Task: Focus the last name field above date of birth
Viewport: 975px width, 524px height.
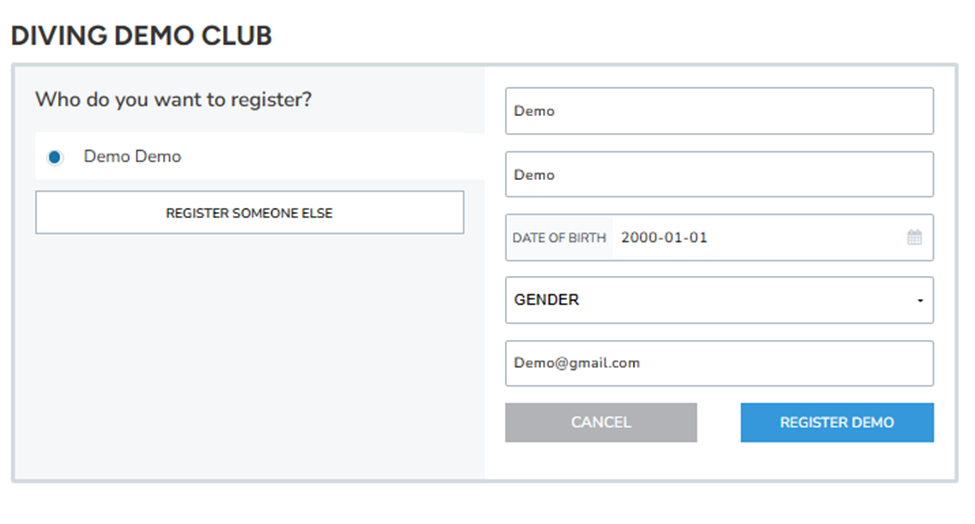Action: coord(719,175)
